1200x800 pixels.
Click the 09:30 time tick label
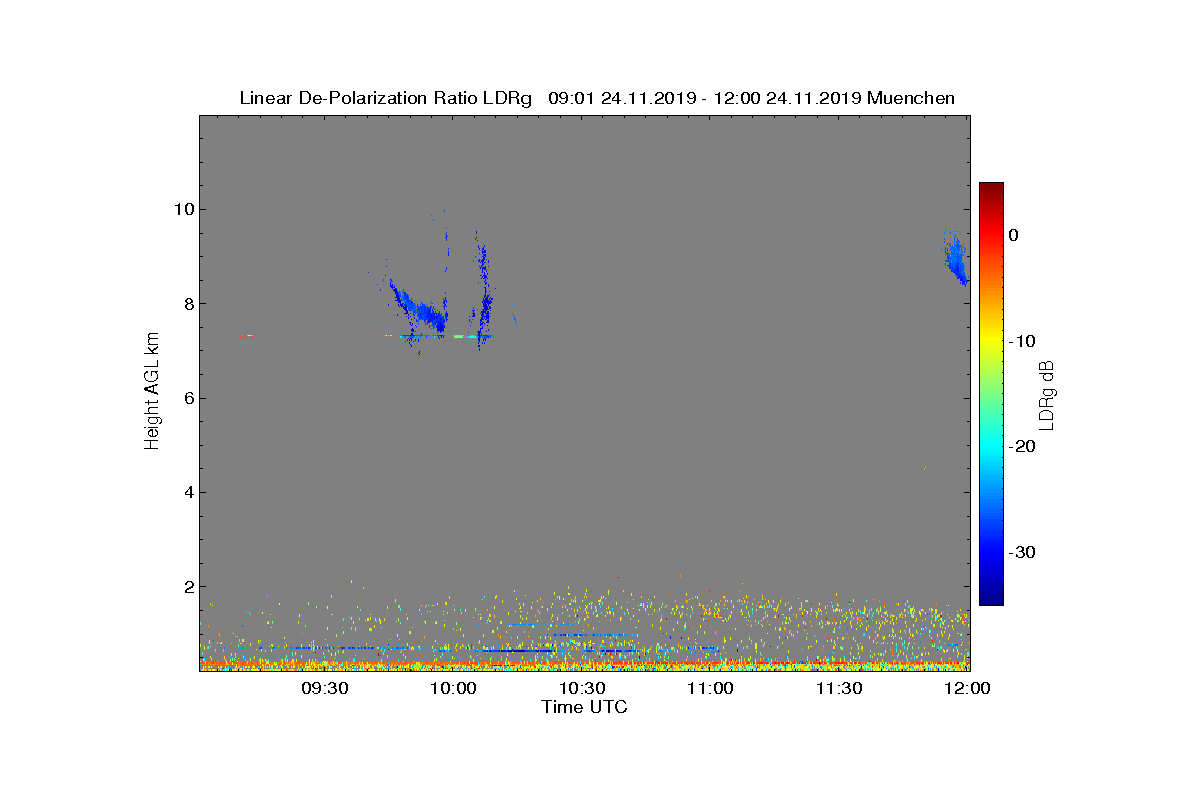tap(325, 688)
